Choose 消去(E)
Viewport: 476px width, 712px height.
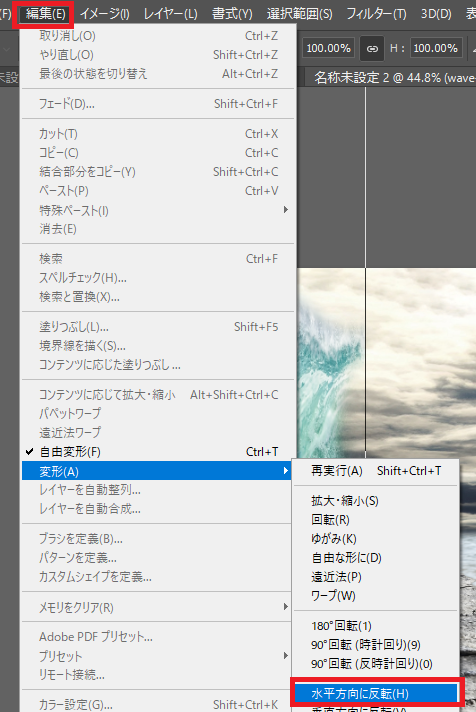(159, 229)
